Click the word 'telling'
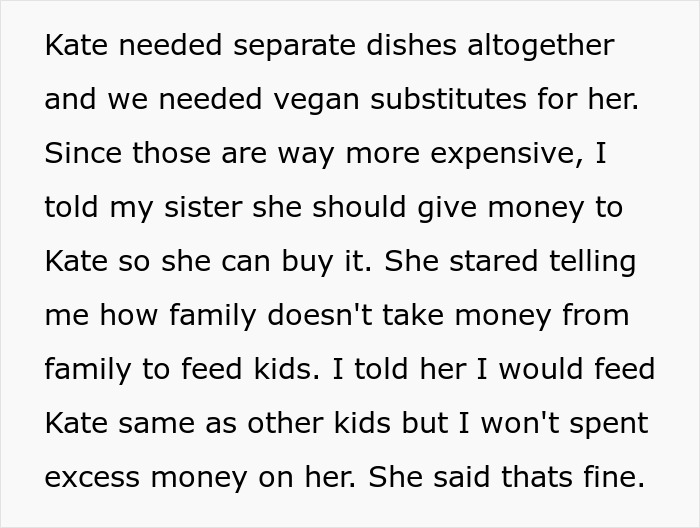Image resolution: width=700 pixels, height=528 pixels. (588, 262)
